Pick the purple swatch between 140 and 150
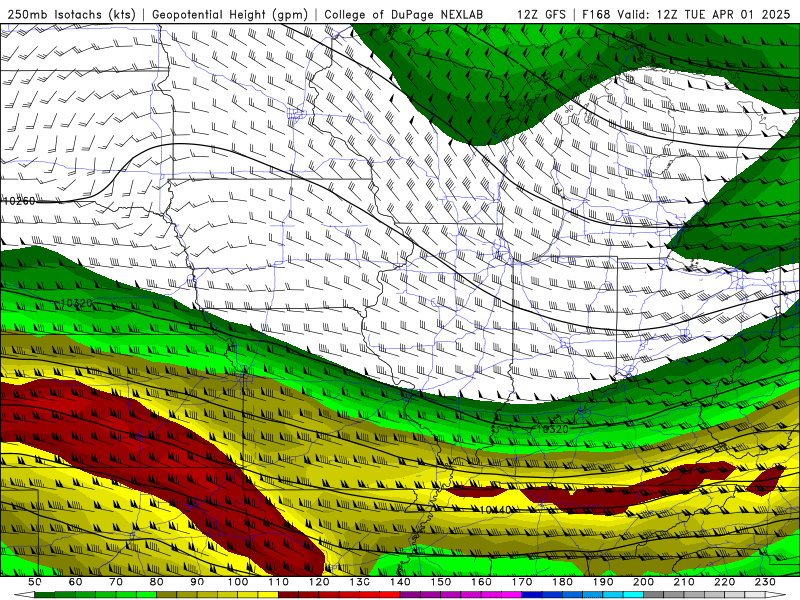This screenshot has height=600, width=800. [x=411, y=595]
